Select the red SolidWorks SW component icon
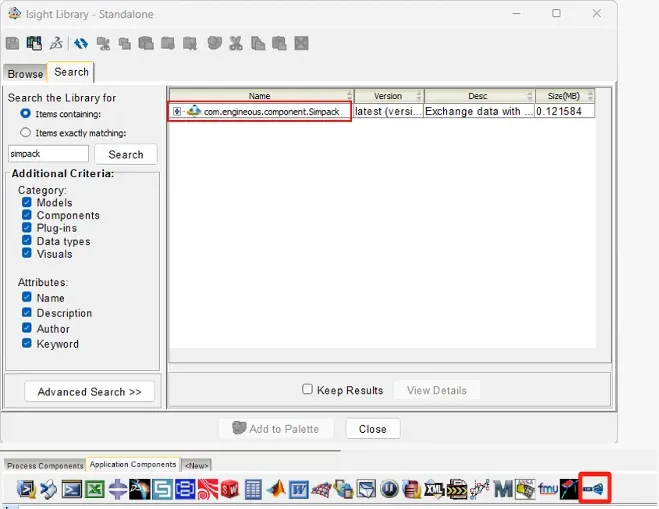Screen dimensions: 659x509 [229, 489]
